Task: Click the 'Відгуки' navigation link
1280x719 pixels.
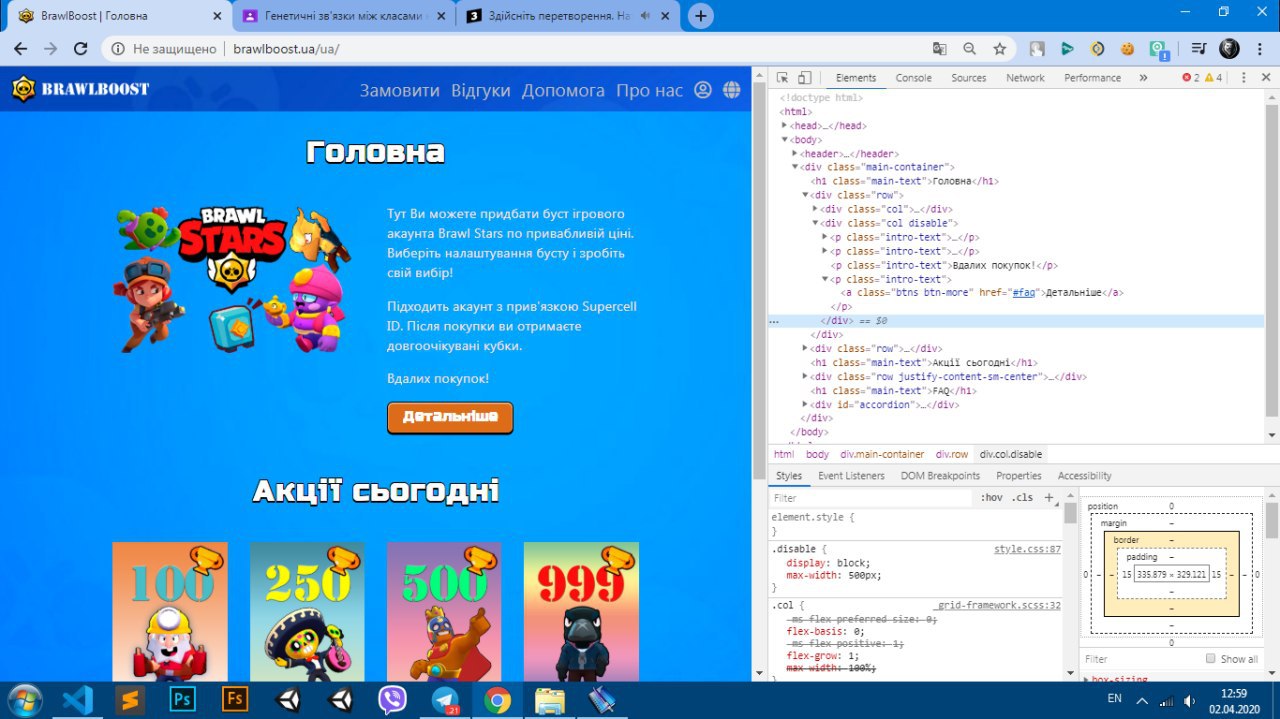Action: 480,90
